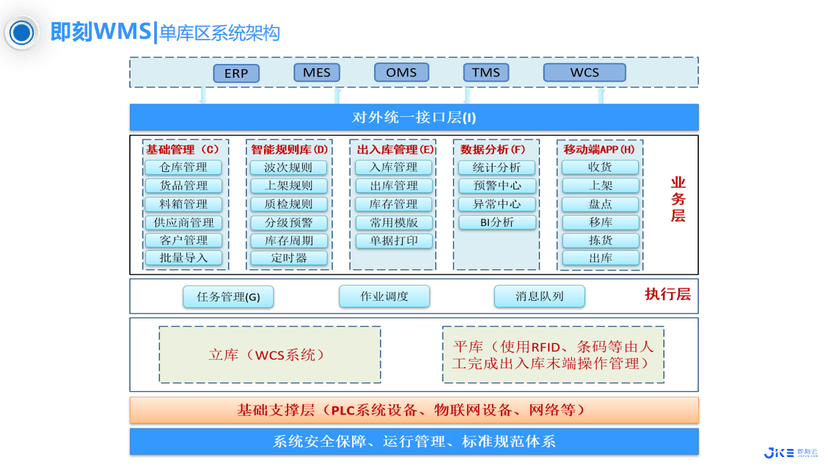The height and width of the screenshot is (466, 828).
Task: Select the MES system box
Action: (x=316, y=72)
